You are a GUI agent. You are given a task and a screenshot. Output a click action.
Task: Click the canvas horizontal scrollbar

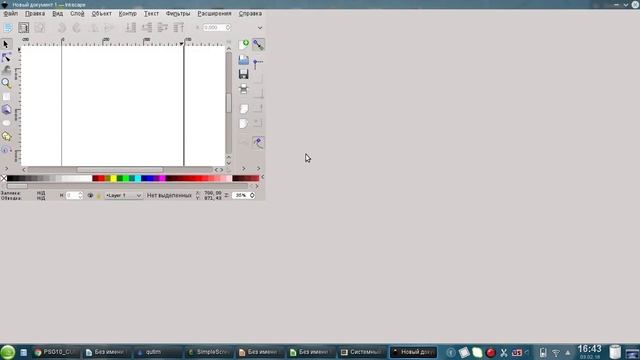[x=120, y=169]
